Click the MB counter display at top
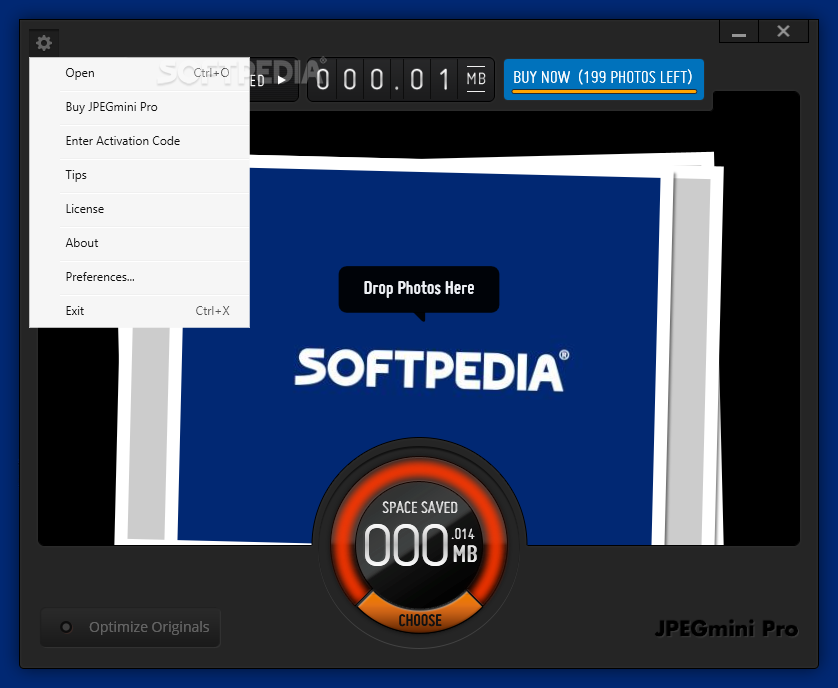The width and height of the screenshot is (838, 688). pyautogui.click(x=401, y=80)
